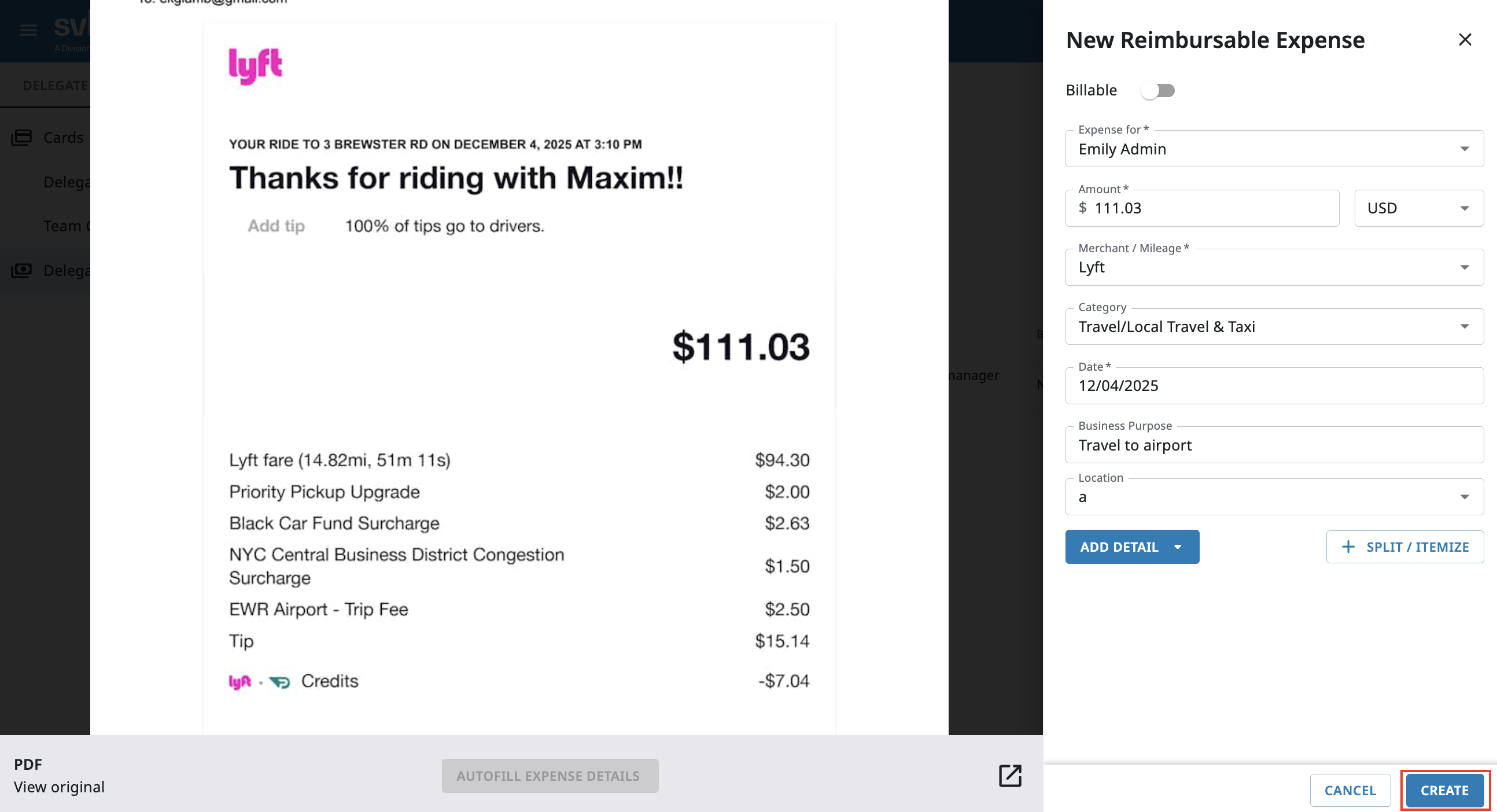Open the Category dropdown
Screen dimensions: 1497x812
pos(1465,327)
